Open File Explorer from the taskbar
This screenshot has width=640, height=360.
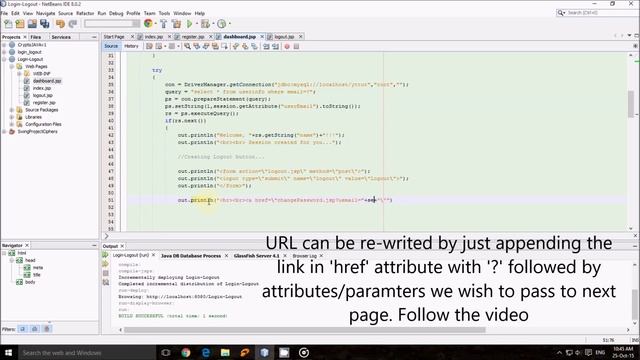(x=225, y=353)
